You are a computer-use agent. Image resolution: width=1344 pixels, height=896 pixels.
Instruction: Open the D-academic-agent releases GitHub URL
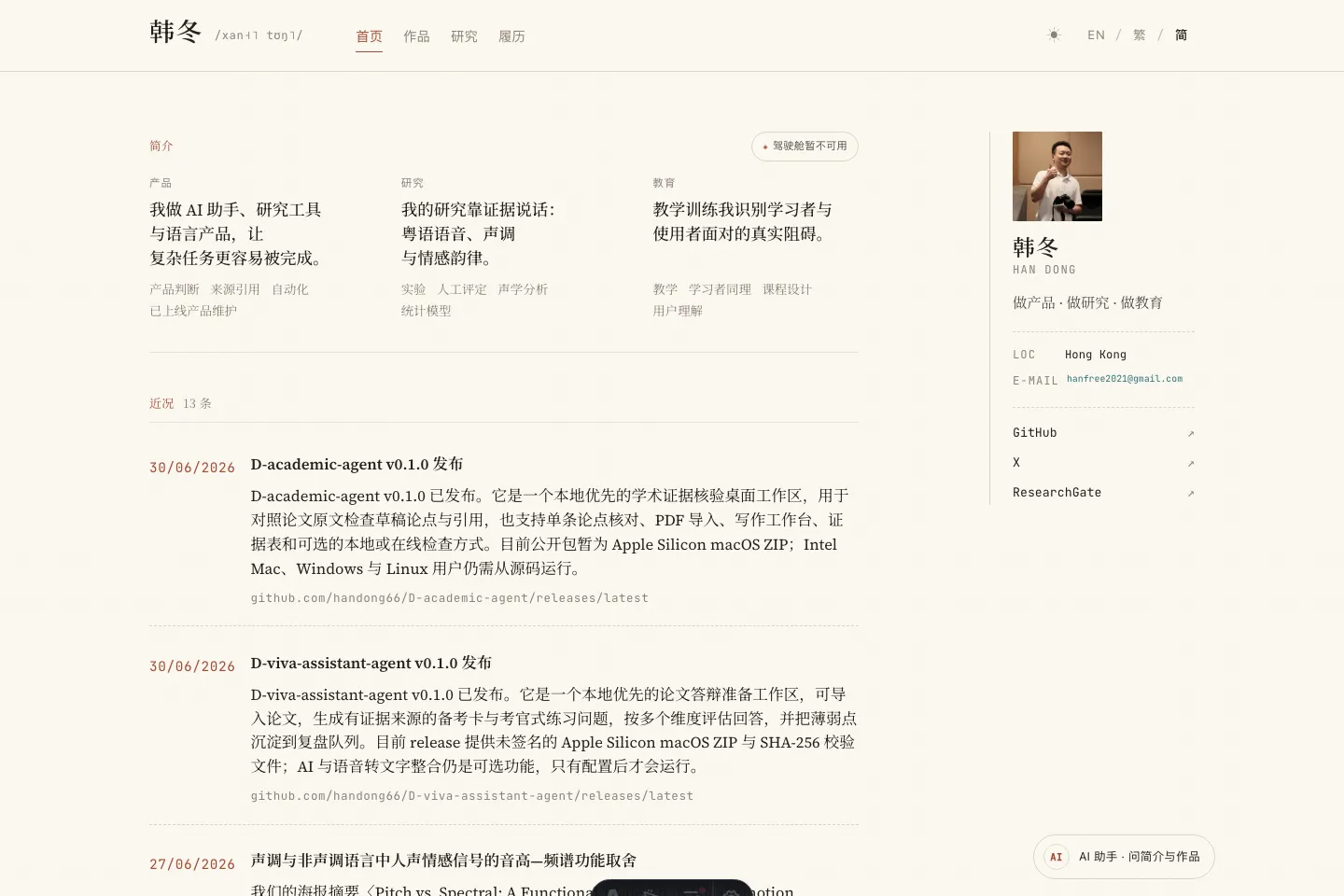coord(449,598)
